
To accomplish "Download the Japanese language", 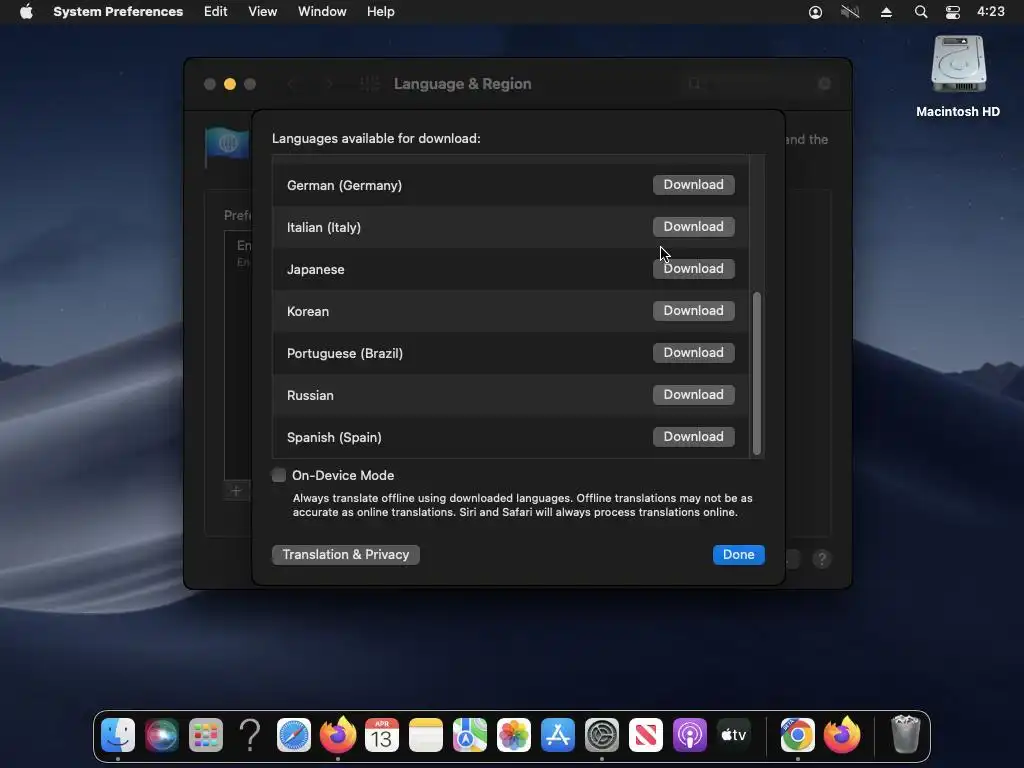I will coord(694,268).
